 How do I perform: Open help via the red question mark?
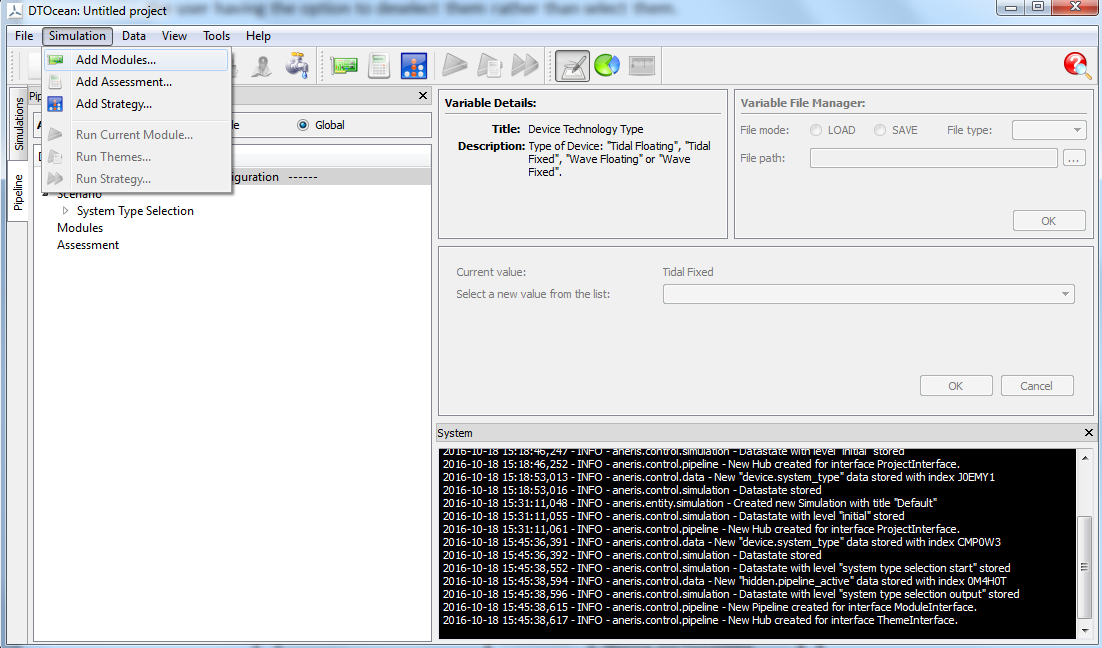pos(1077,66)
